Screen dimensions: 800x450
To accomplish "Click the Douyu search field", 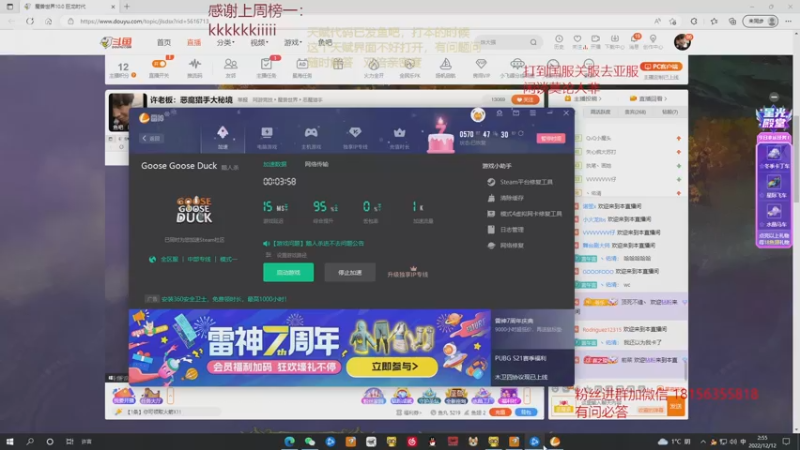I will pyautogui.click(x=502, y=42).
